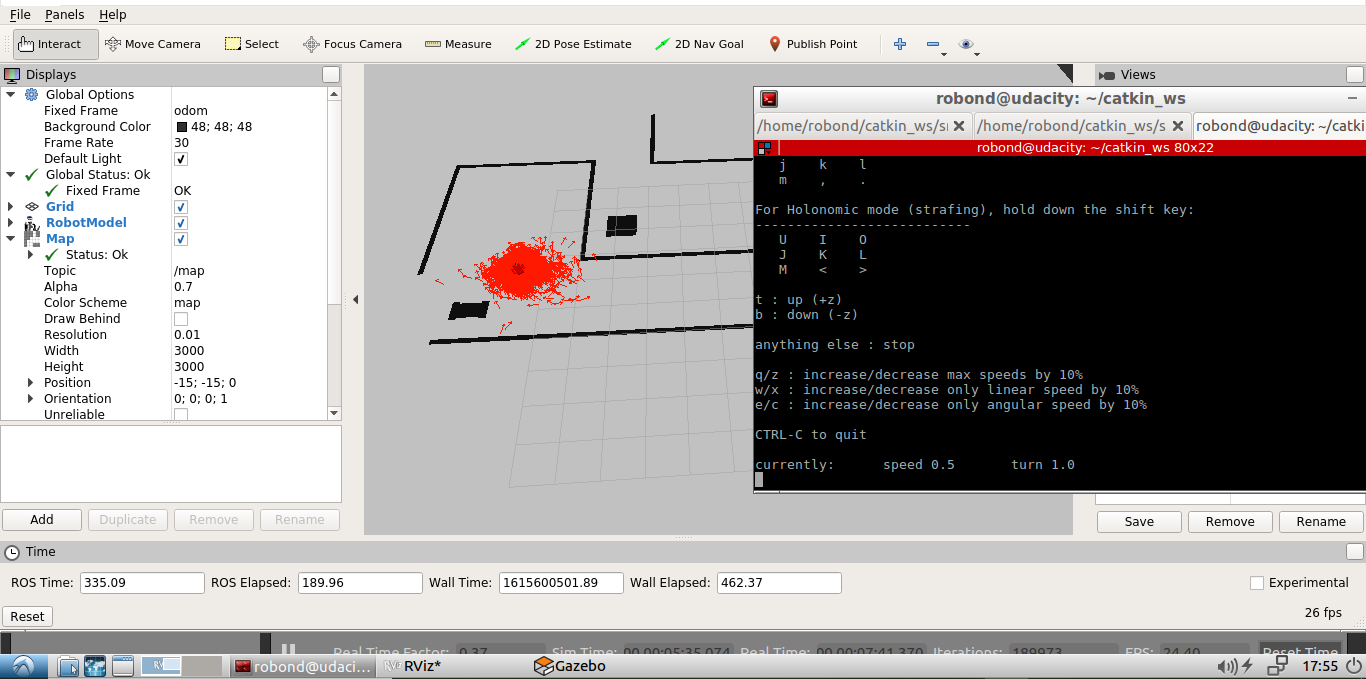
Task: Enable Draw Behind for the Map
Action: [181, 318]
